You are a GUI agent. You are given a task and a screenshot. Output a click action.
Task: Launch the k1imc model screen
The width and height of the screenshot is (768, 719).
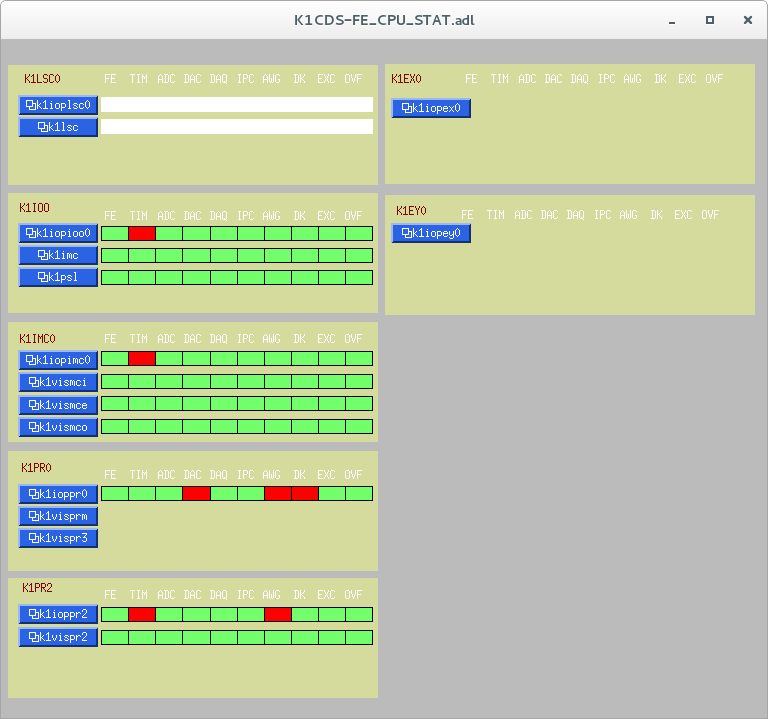coord(58,255)
